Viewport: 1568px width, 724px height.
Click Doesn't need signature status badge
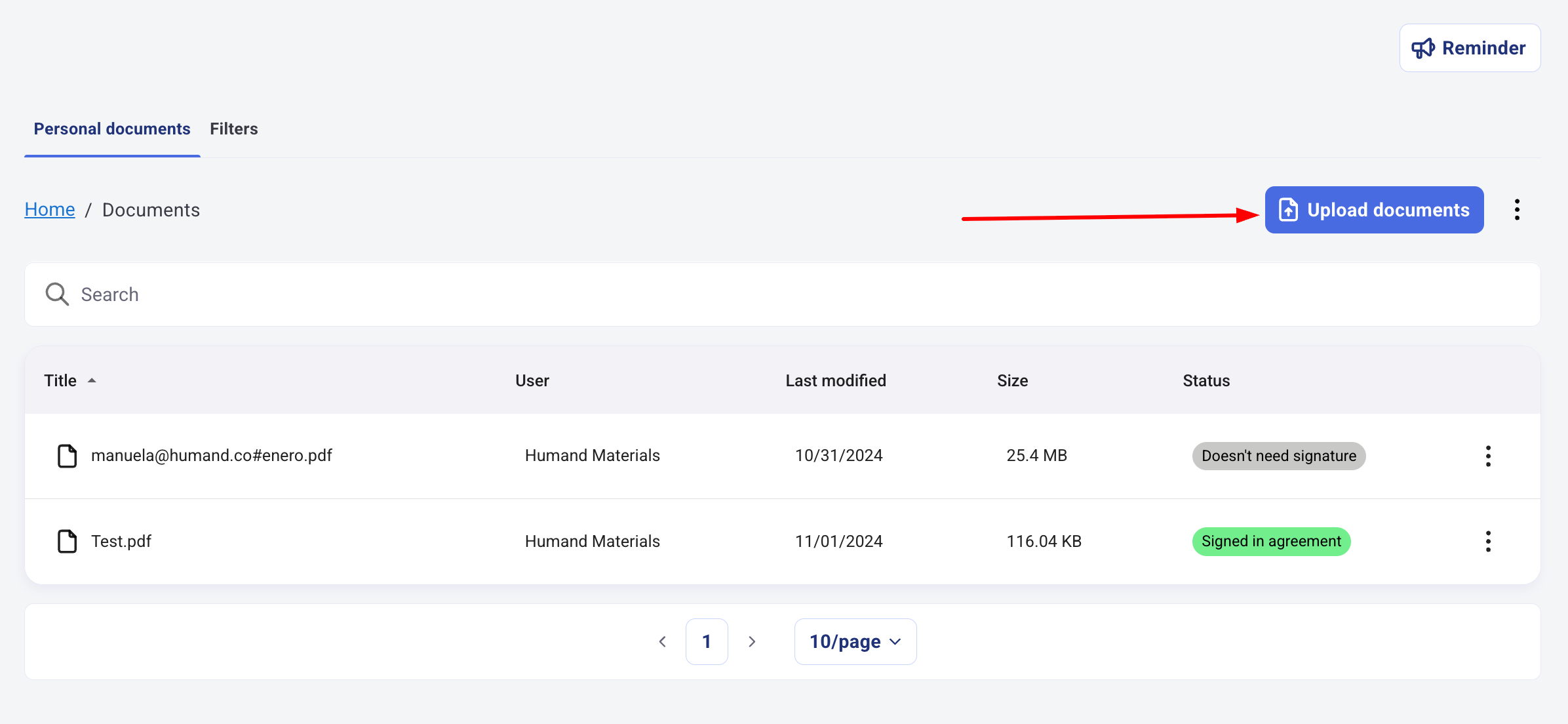1278,456
